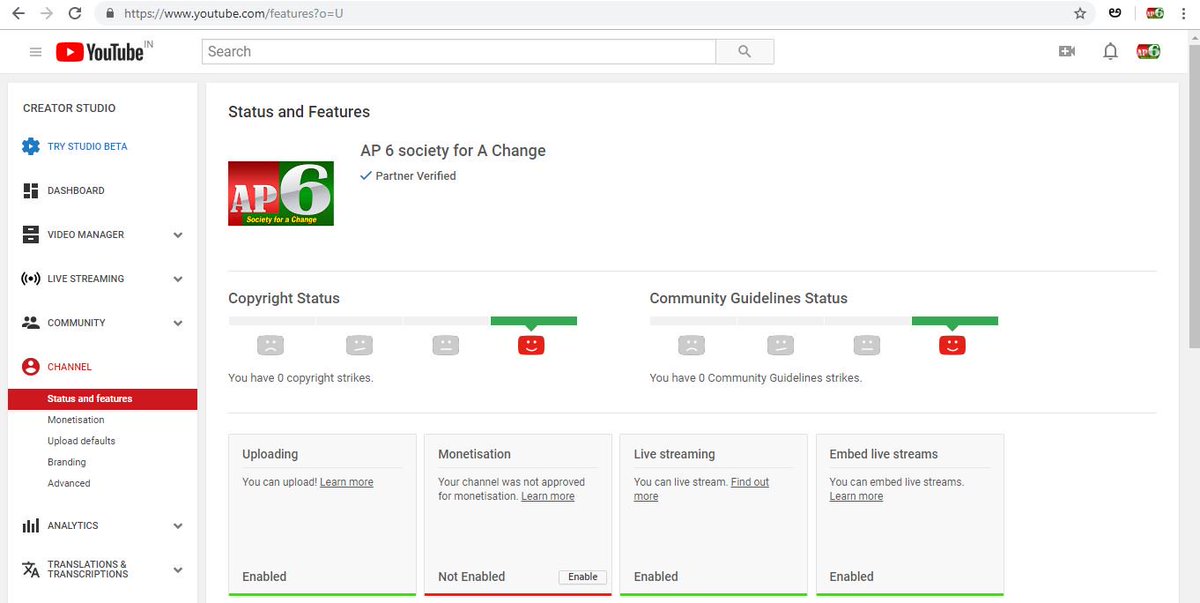Click the browser forward arrow

coord(46,14)
